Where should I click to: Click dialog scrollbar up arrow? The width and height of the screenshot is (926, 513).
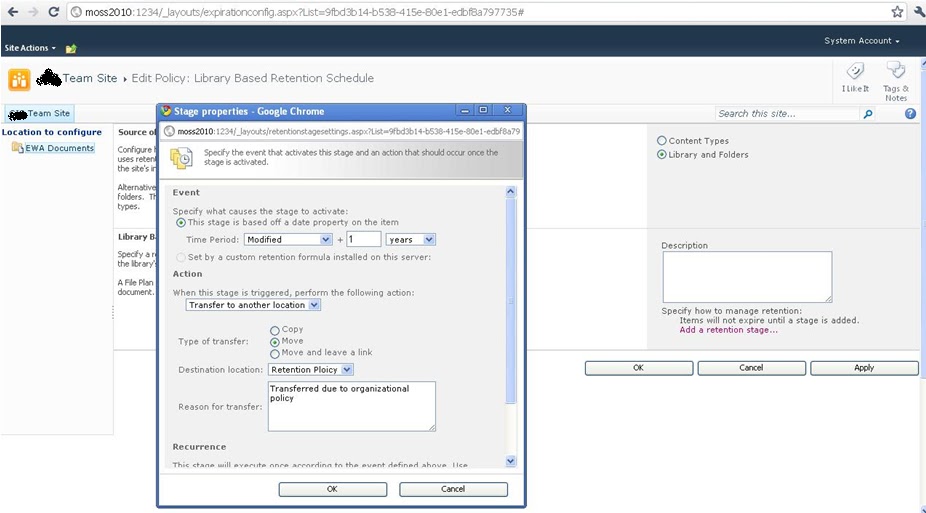511,191
